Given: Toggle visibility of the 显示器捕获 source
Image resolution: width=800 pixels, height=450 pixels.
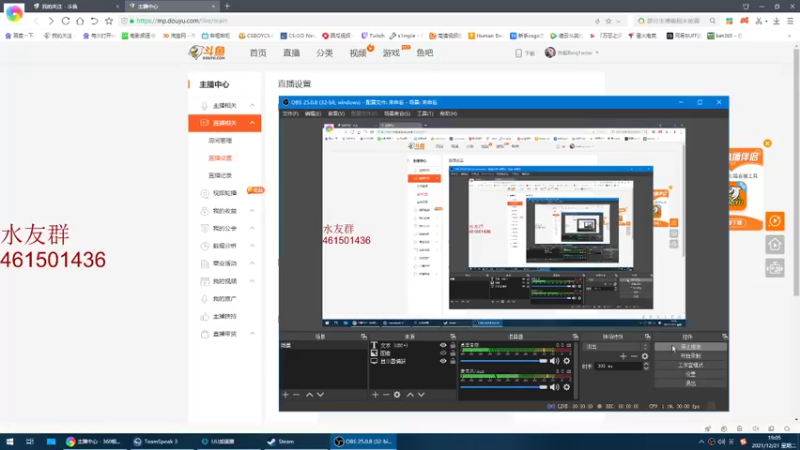Looking at the screenshot, I should 443,361.
